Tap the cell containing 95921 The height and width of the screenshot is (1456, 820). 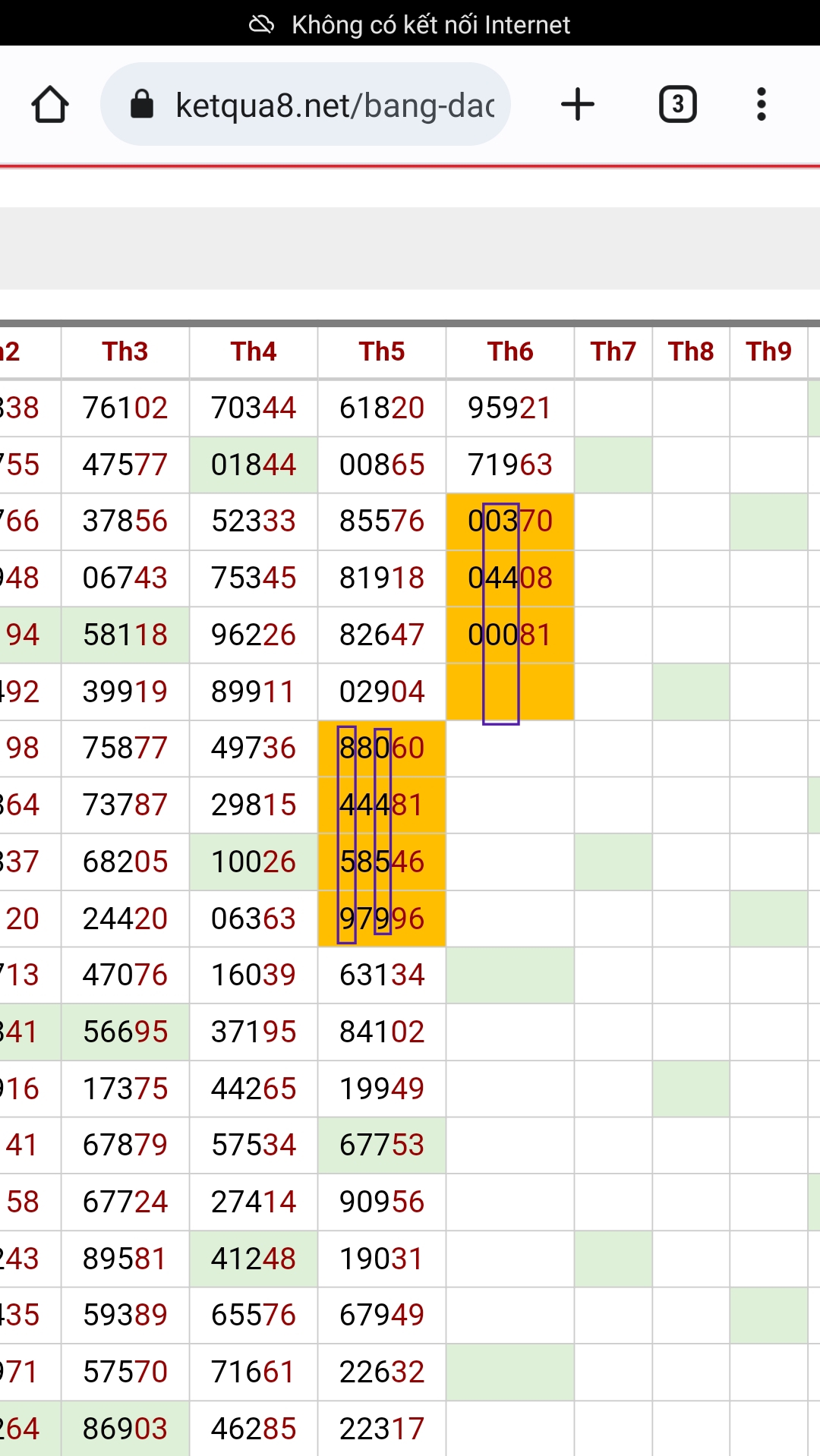pyautogui.click(x=510, y=408)
